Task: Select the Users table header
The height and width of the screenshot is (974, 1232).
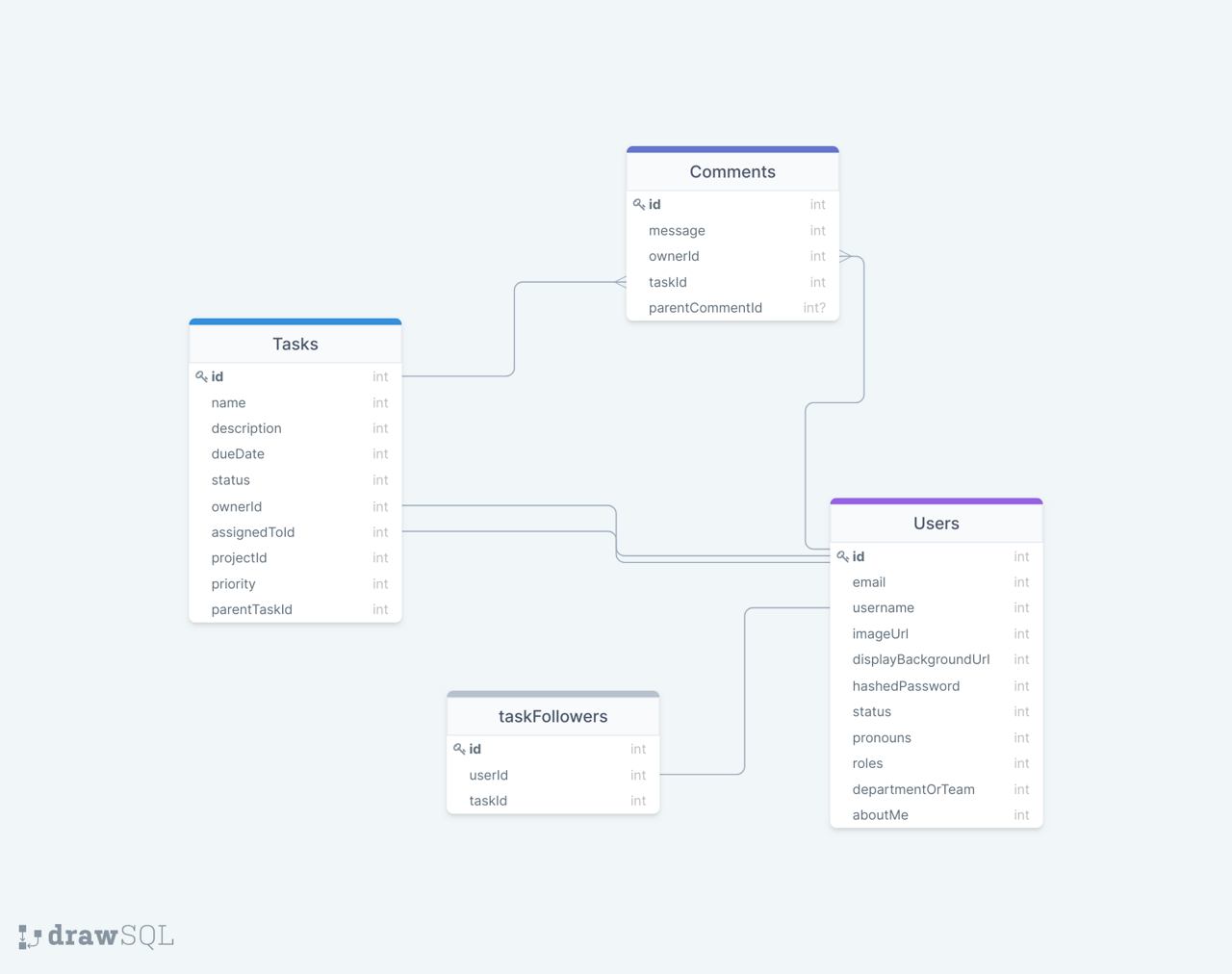Action: tap(936, 524)
